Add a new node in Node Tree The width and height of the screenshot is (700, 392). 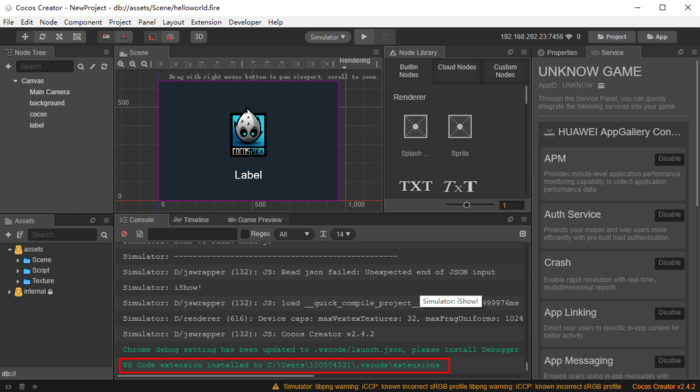(8, 67)
